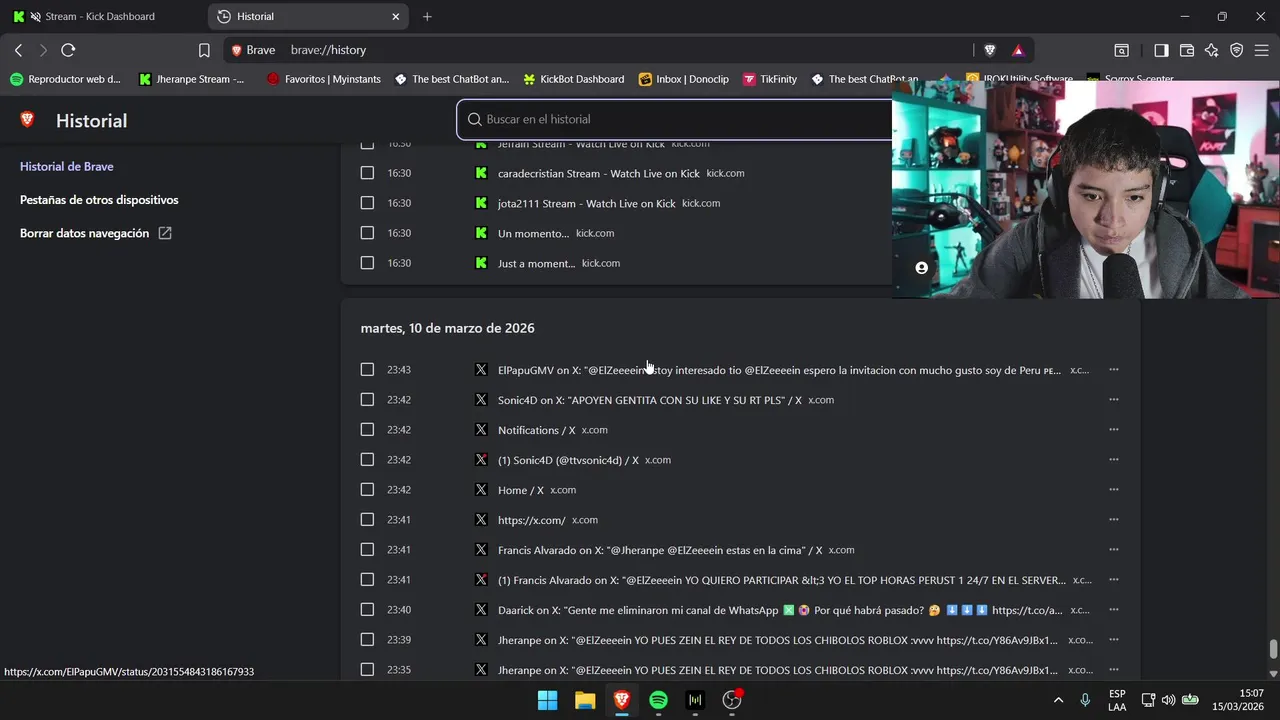
Task: Open Borrar datos navegación
Action: click(x=95, y=233)
